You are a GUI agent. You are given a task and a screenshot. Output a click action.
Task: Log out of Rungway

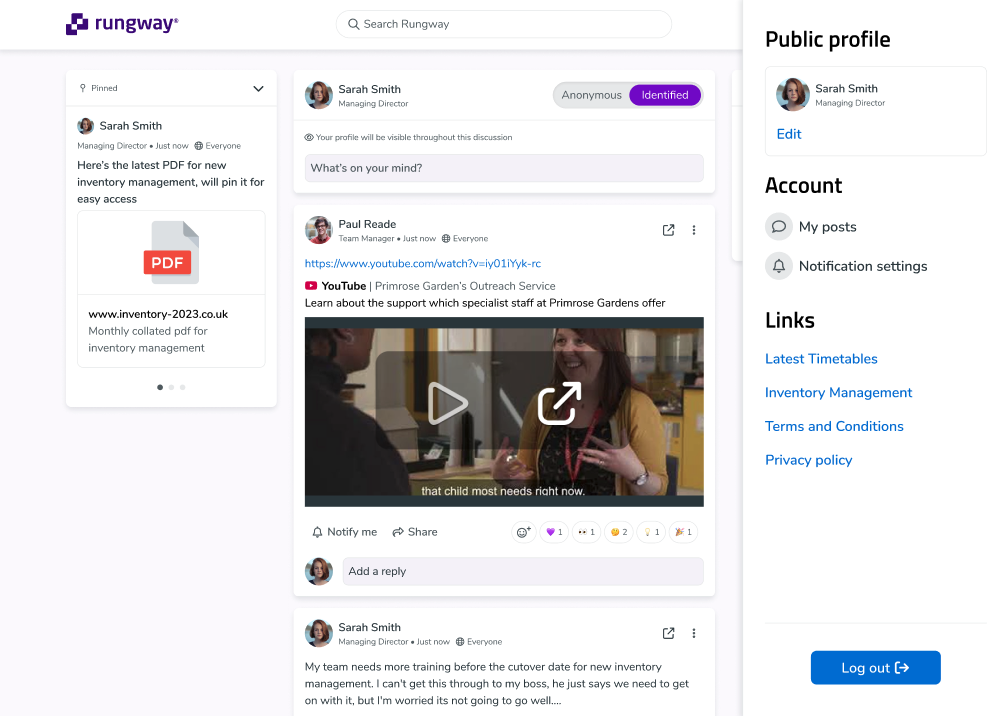875,667
